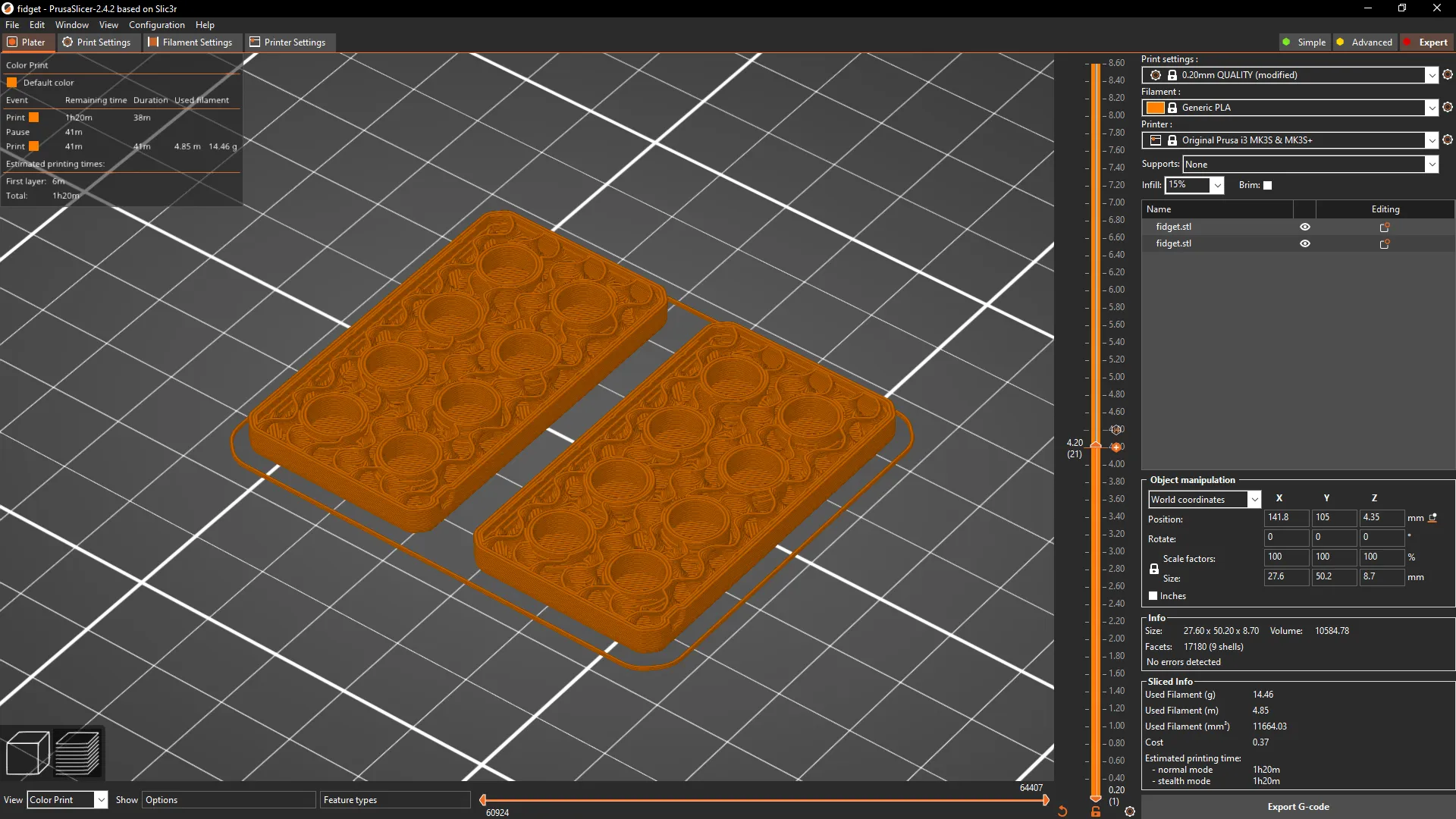Click the sliced layers preview icon
The height and width of the screenshot is (819, 1456).
77,752
